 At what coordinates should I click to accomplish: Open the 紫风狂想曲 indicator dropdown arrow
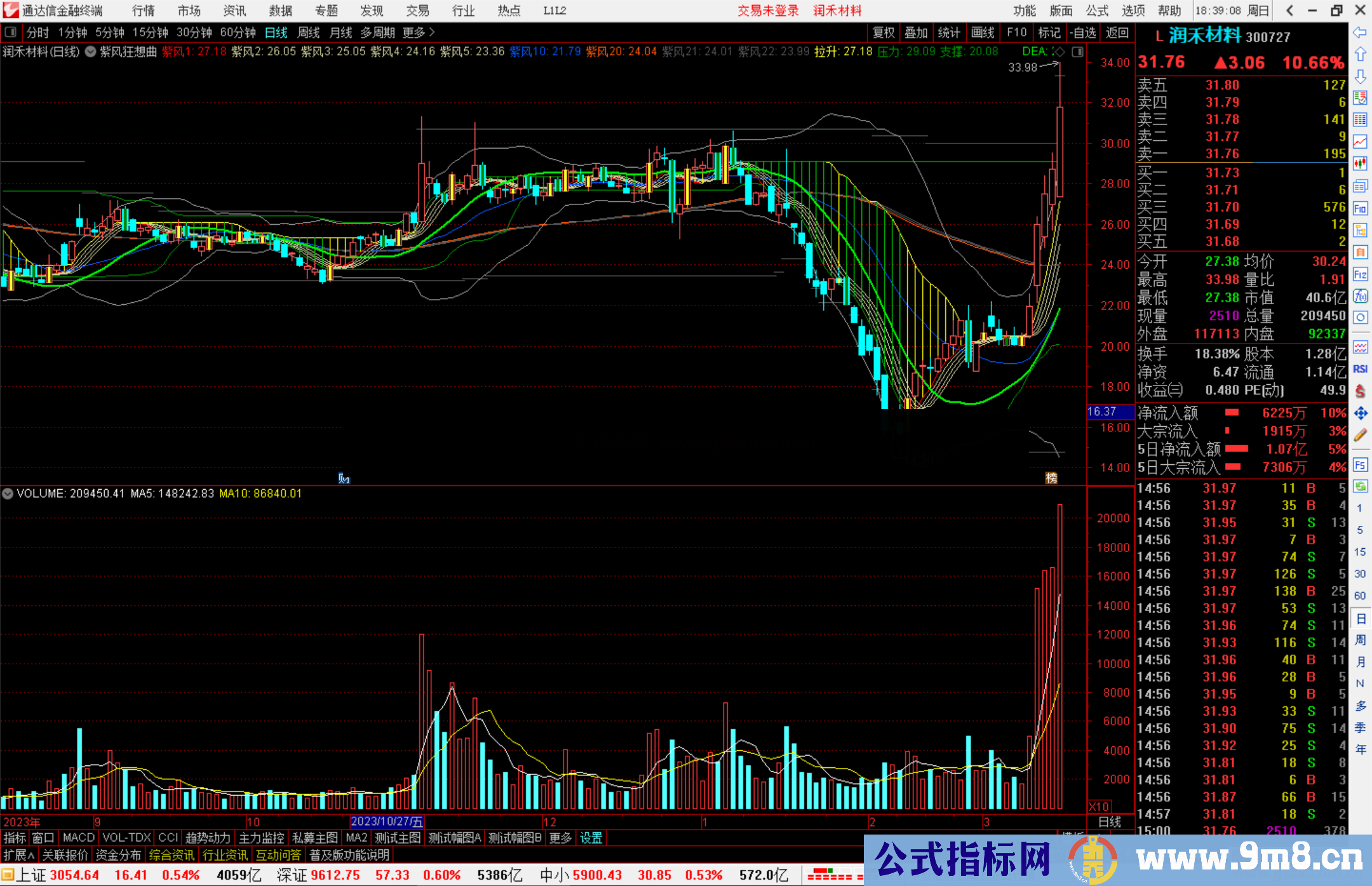90,51
